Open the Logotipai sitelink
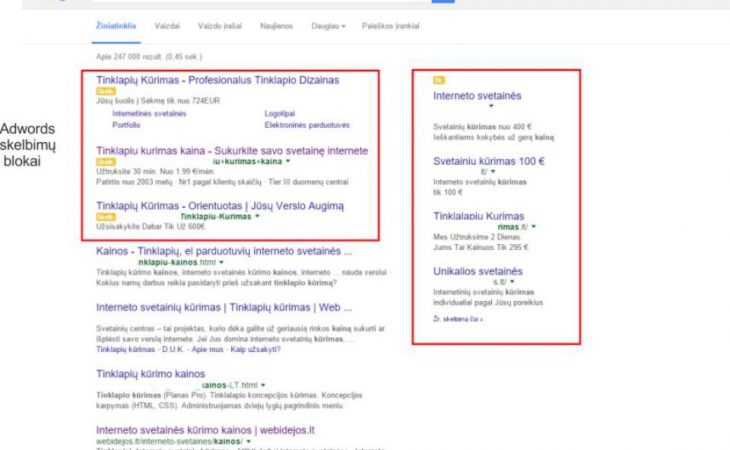Image resolution: width=730 pixels, height=450 pixels. click(x=280, y=114)
